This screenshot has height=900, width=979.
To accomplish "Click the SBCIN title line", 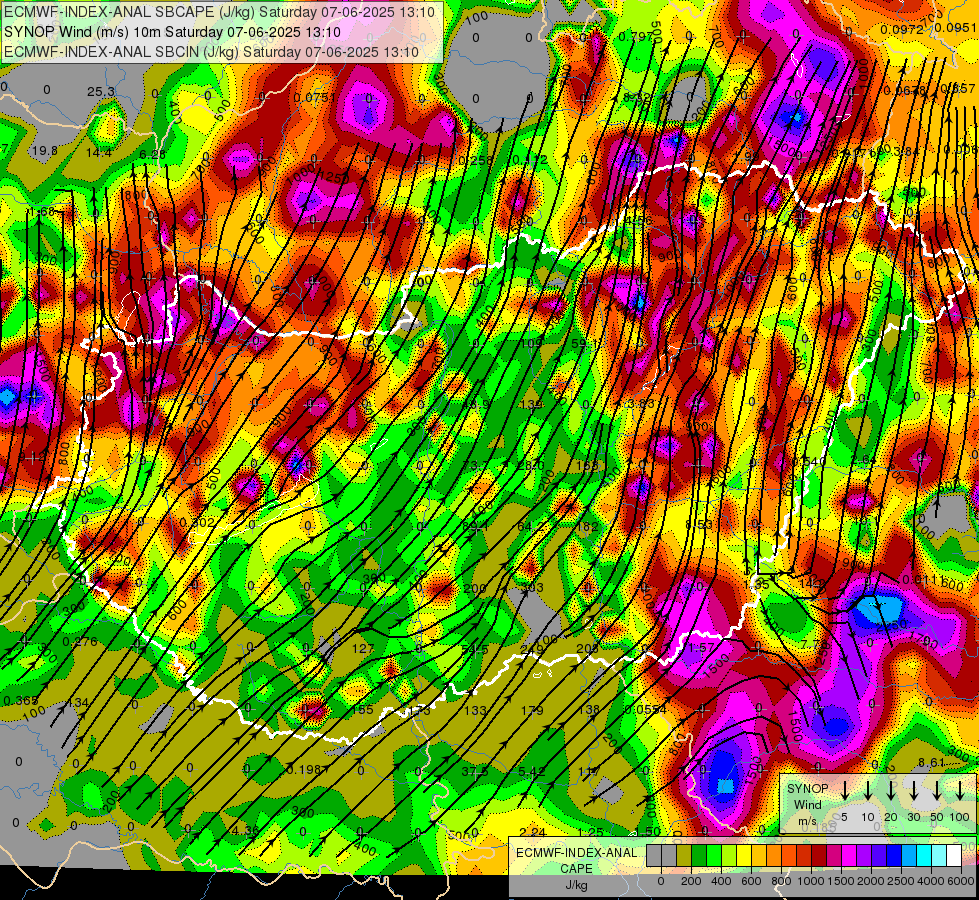I will (x=211, y=52).
